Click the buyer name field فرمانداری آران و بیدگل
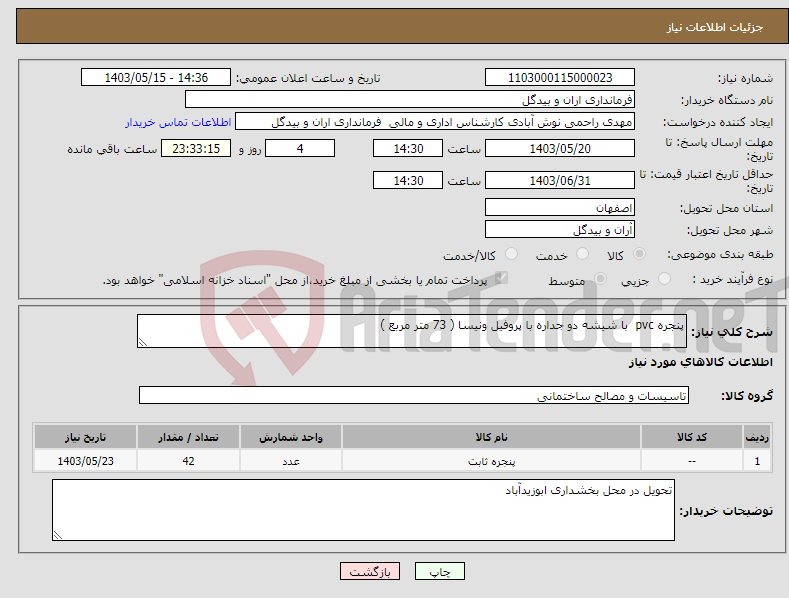This screenshot has width=789, height=598. click(410, 99)
